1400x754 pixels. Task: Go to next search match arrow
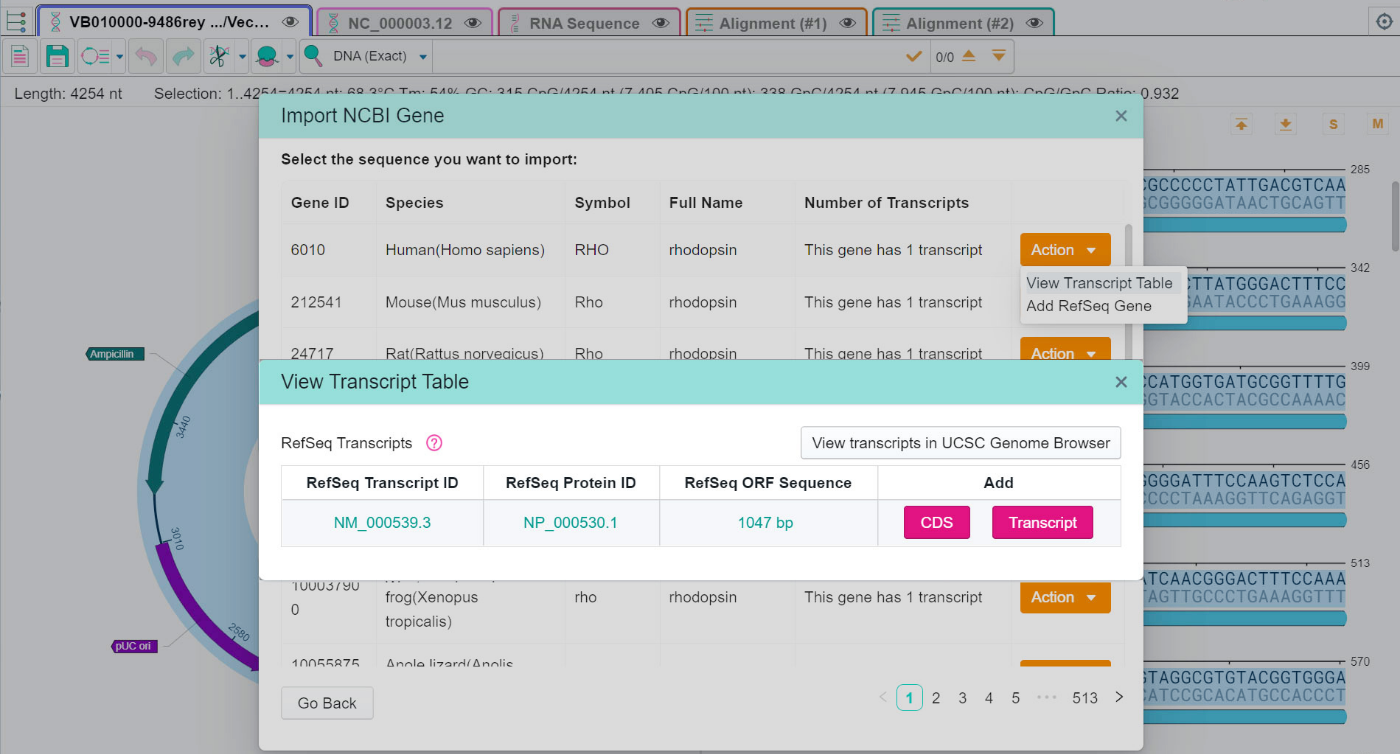[x=998, y=56]
